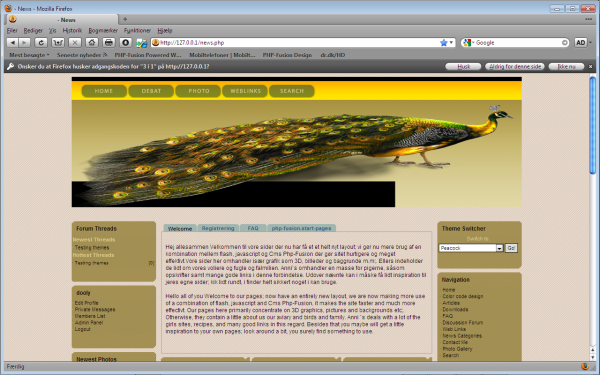Viewport: 600px width, 375px height.
Task: Click the Home icon in the toolbar
Action: click(x=92, y=42)
